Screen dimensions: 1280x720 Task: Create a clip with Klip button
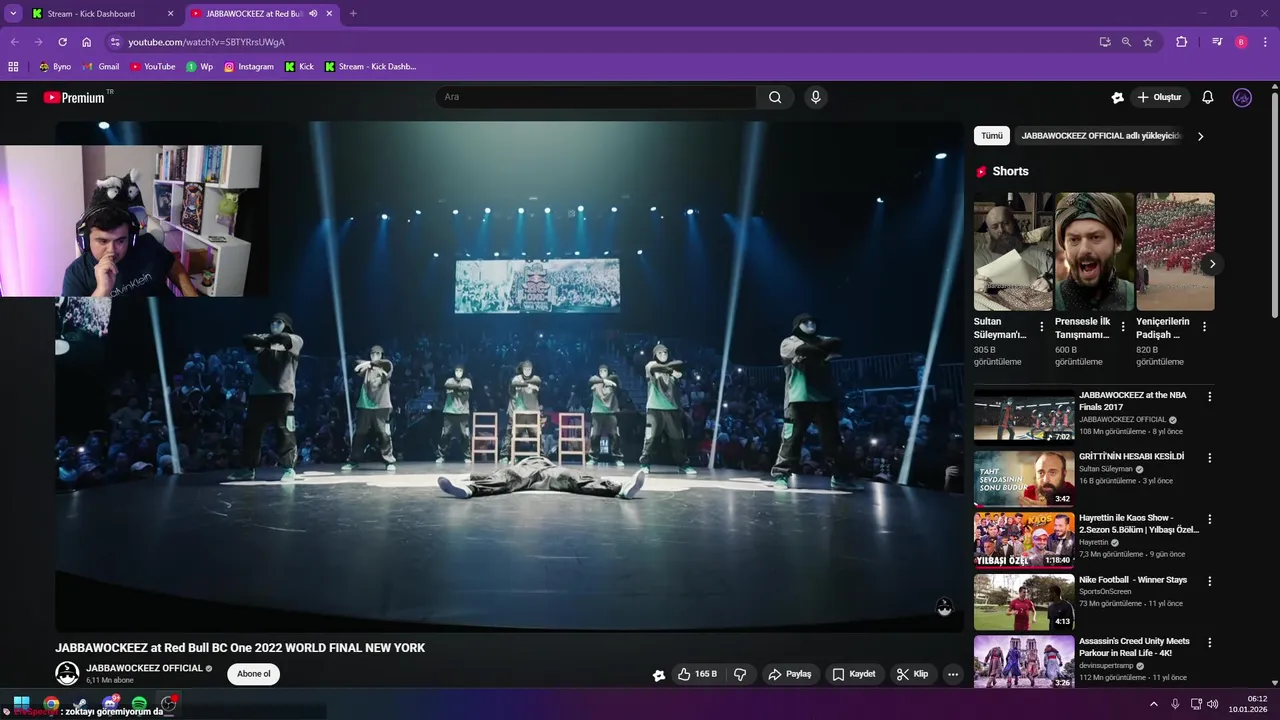[912, 674]
